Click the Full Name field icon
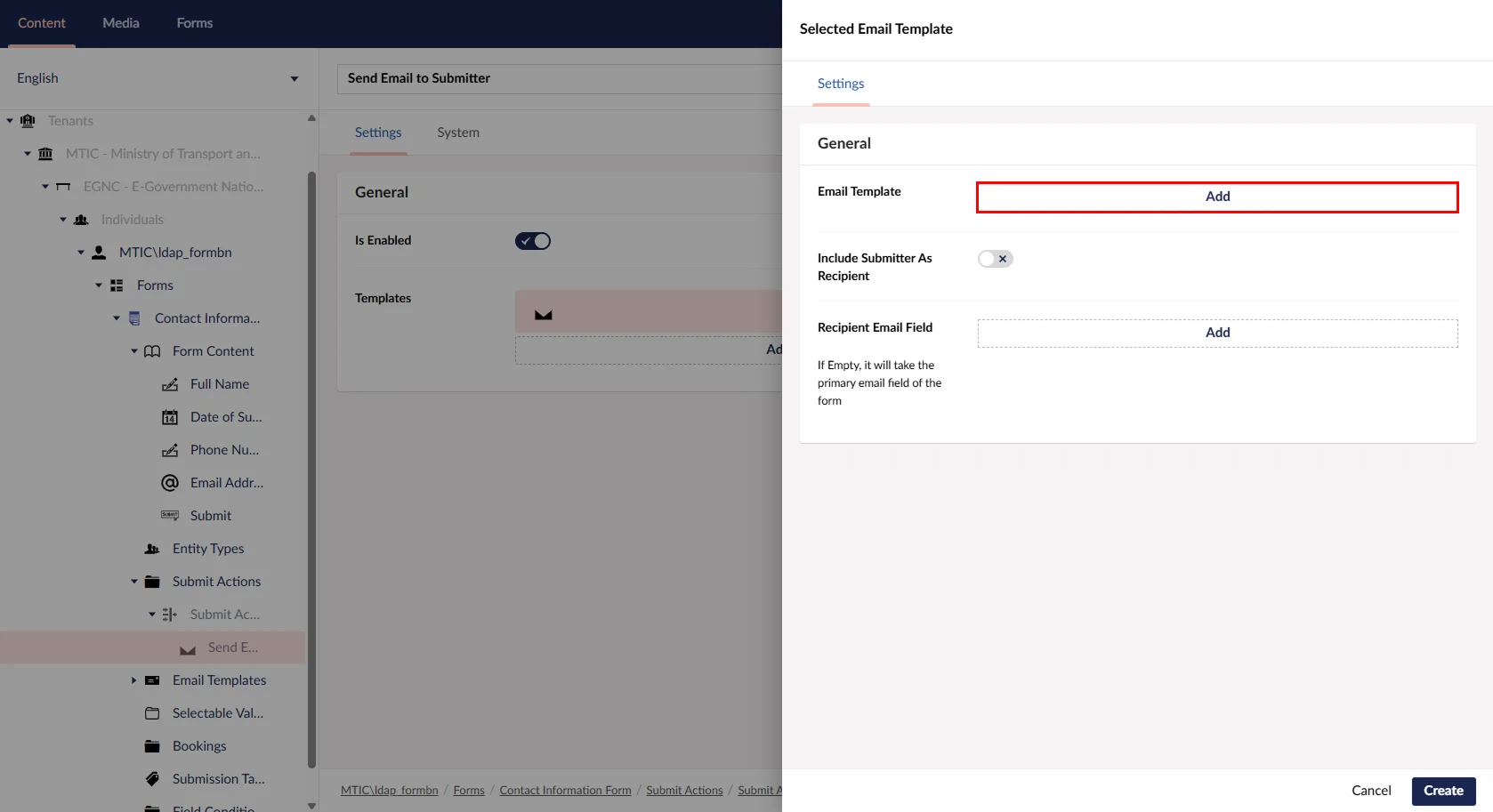This screenshot has height=812, width=1493. pos(169,384)
